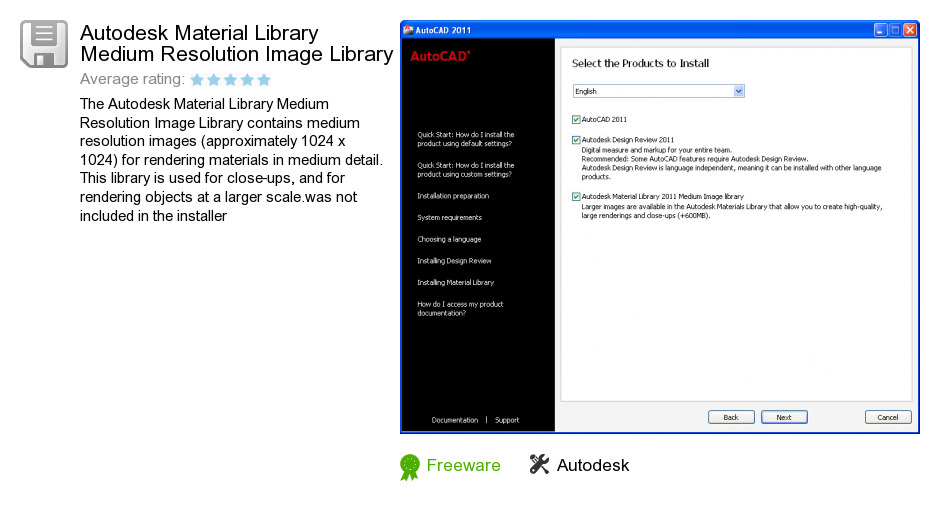The image size is (940, 511).
Task: Click the AutoCAD 2011 title bar icon
Action: click(x=408, y=30)
